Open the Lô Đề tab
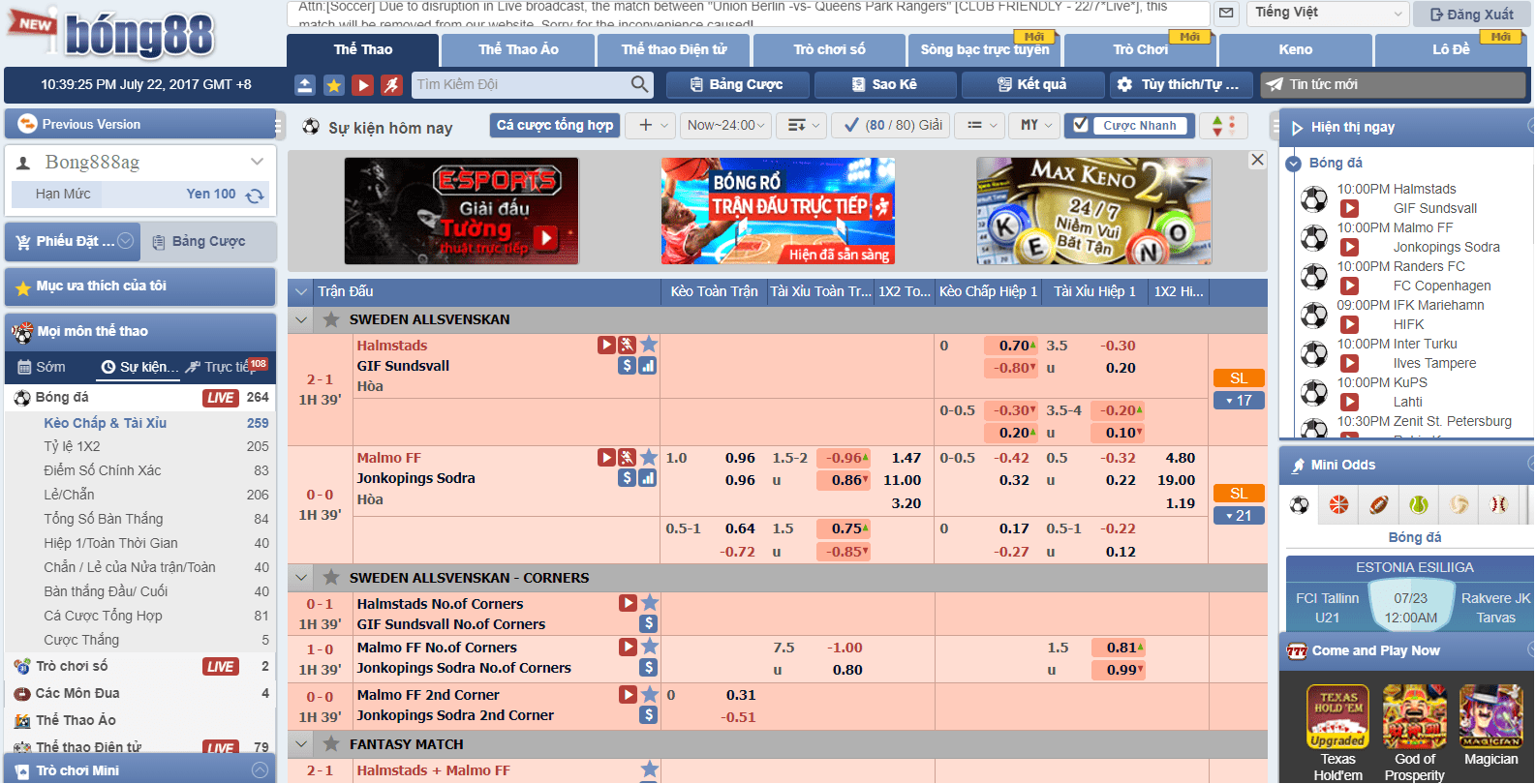1536x784 pixels. coord(1451,49)
